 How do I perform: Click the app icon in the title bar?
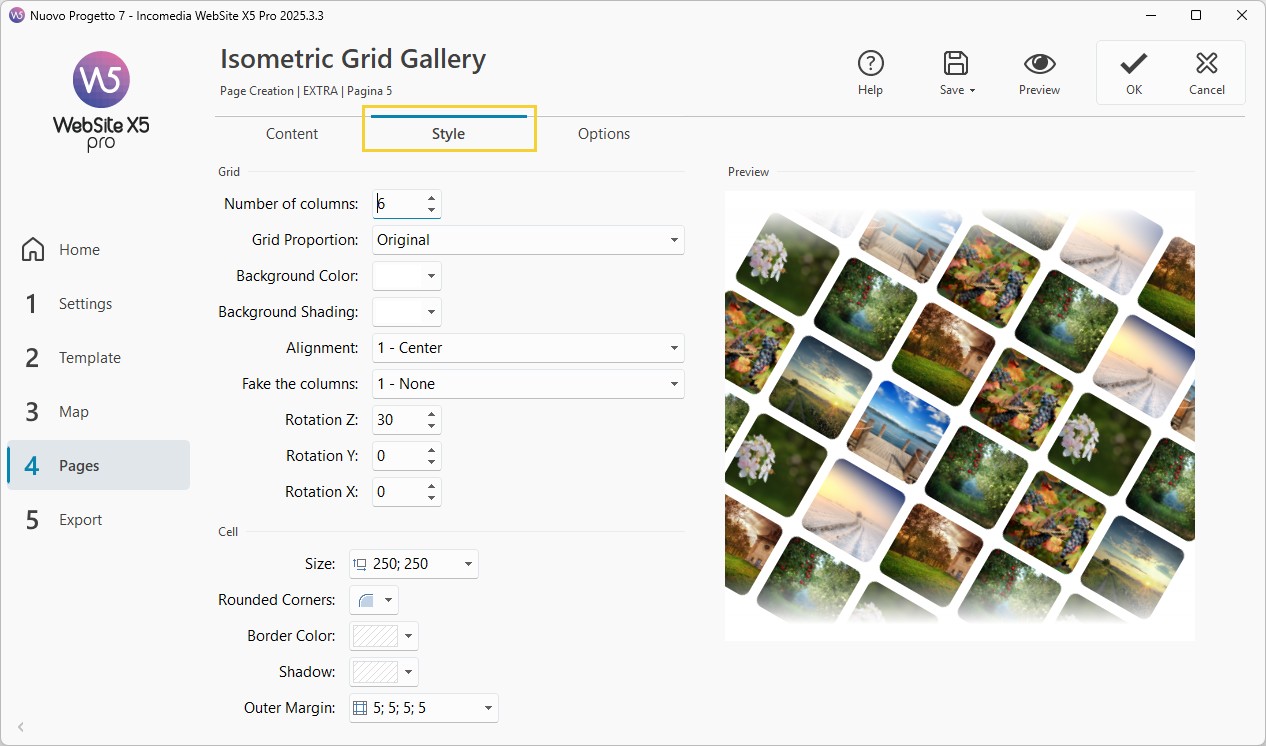[x=16, y=16]
